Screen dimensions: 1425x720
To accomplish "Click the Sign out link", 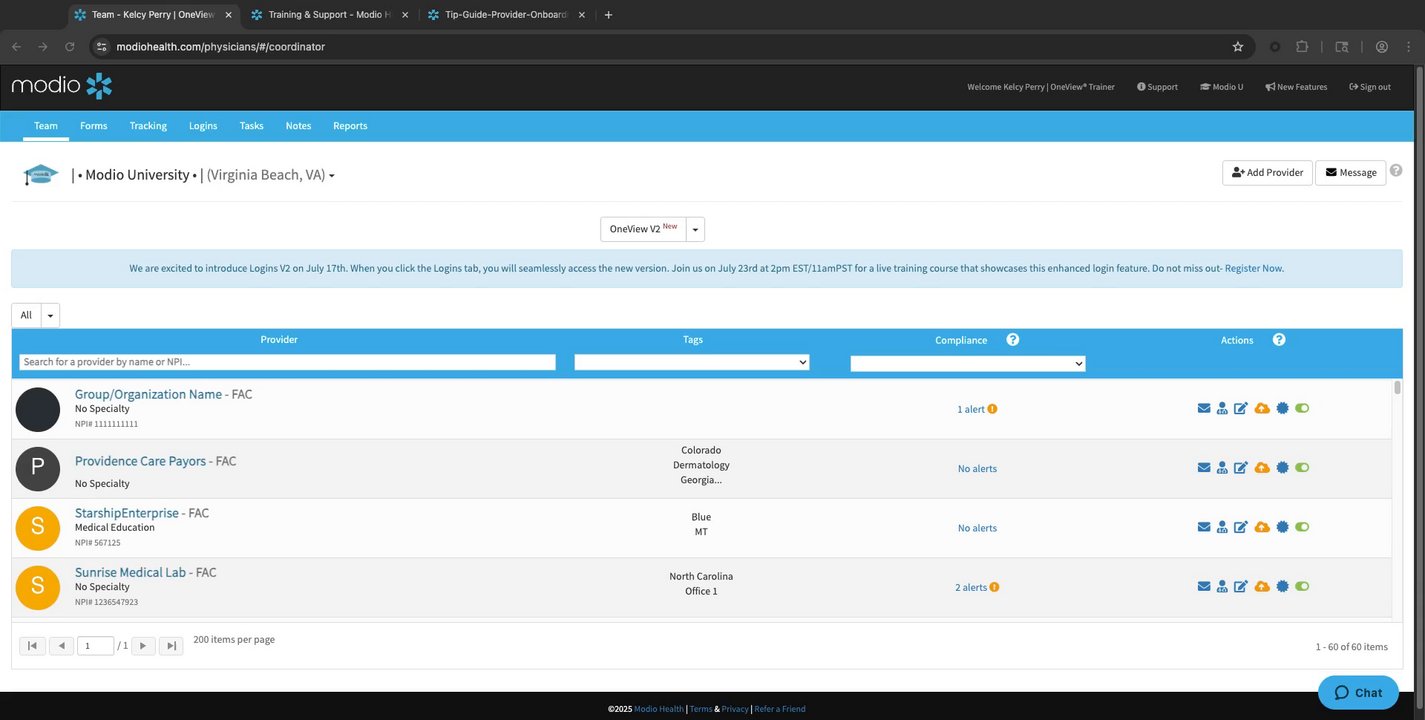I will pos(1370,87).
